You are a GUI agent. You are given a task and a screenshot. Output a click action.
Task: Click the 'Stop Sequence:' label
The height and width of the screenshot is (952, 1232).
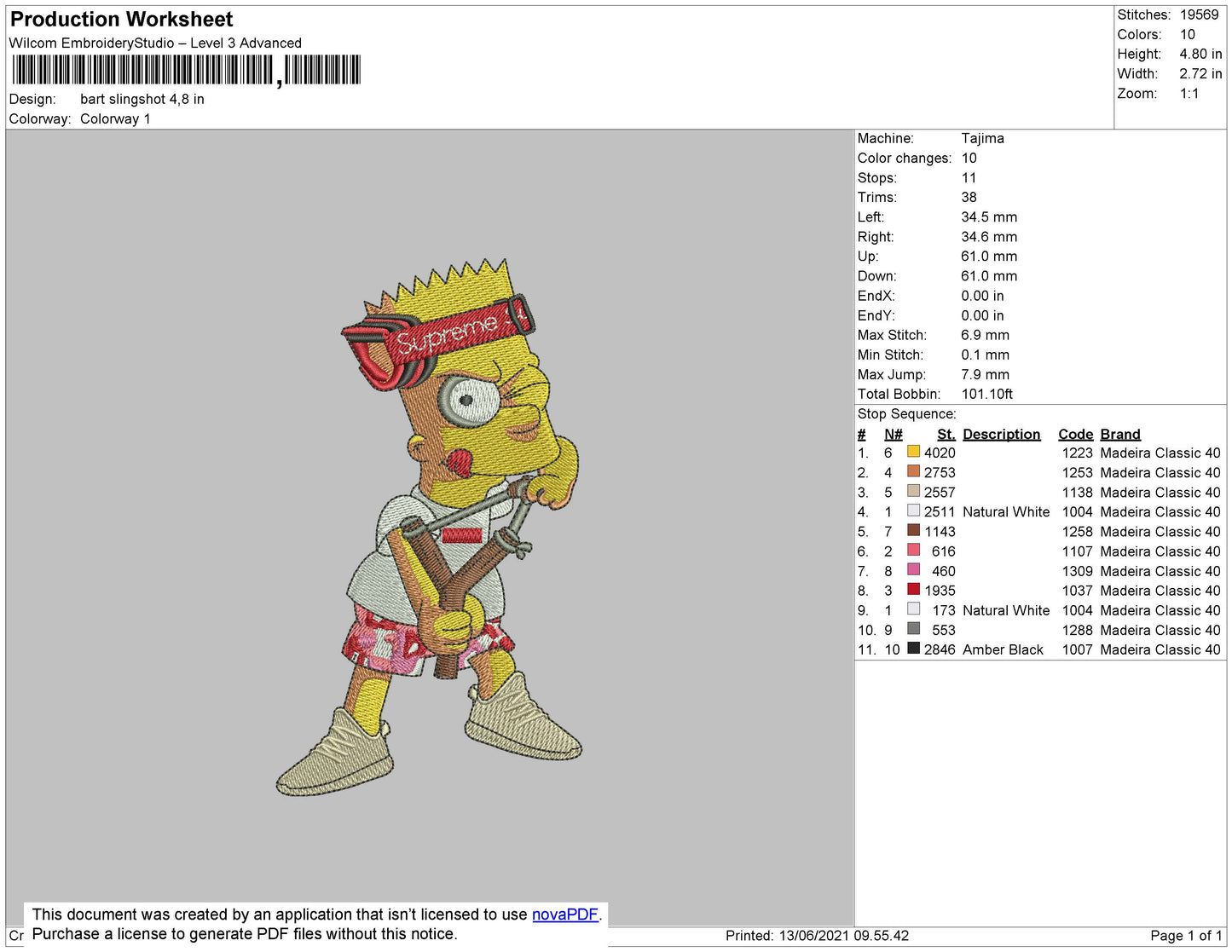907,414
